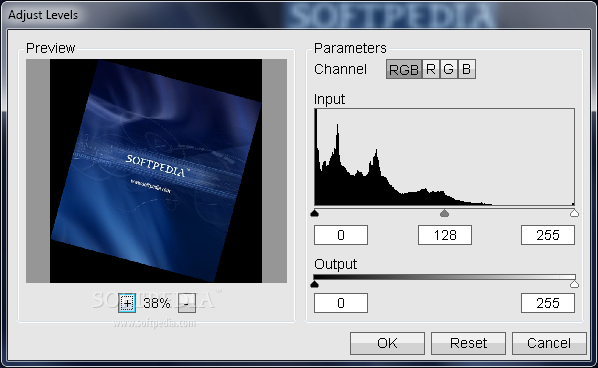
Task: Click the preview image thumbnail
Action: (156, 171)
